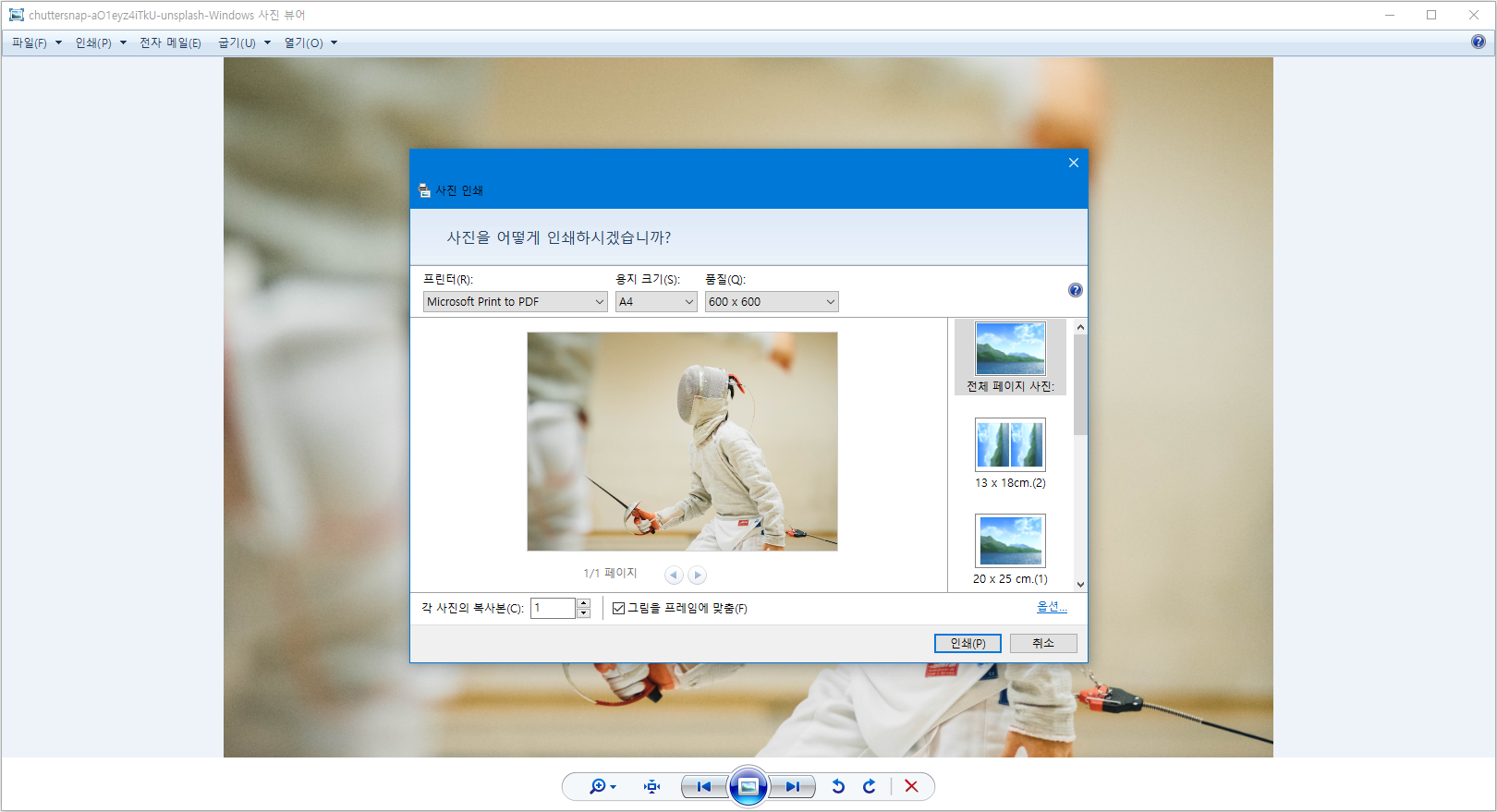This screenshot has width=1497, height=812.
Task: Rotate photo clockwise
Action: pos(870,786)
